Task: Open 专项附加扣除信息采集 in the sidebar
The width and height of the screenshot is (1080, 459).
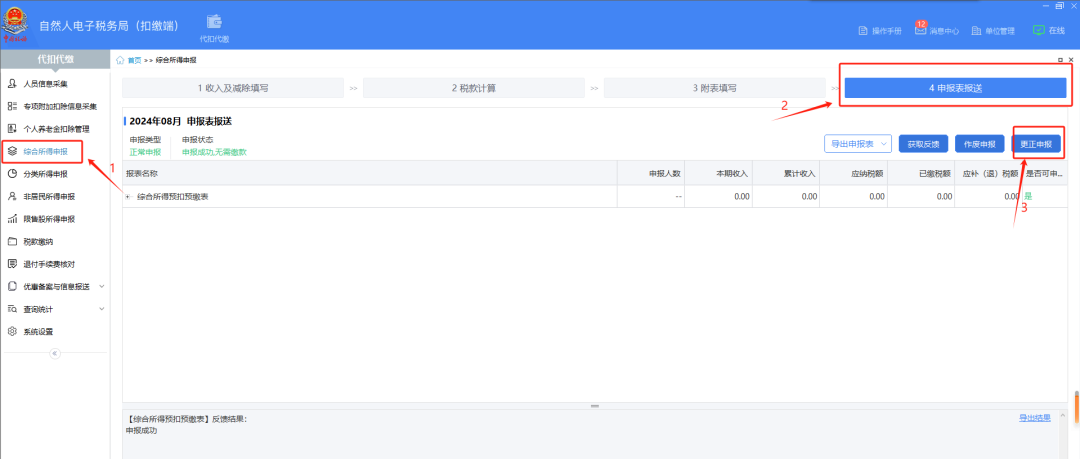Action: point(59,106)
